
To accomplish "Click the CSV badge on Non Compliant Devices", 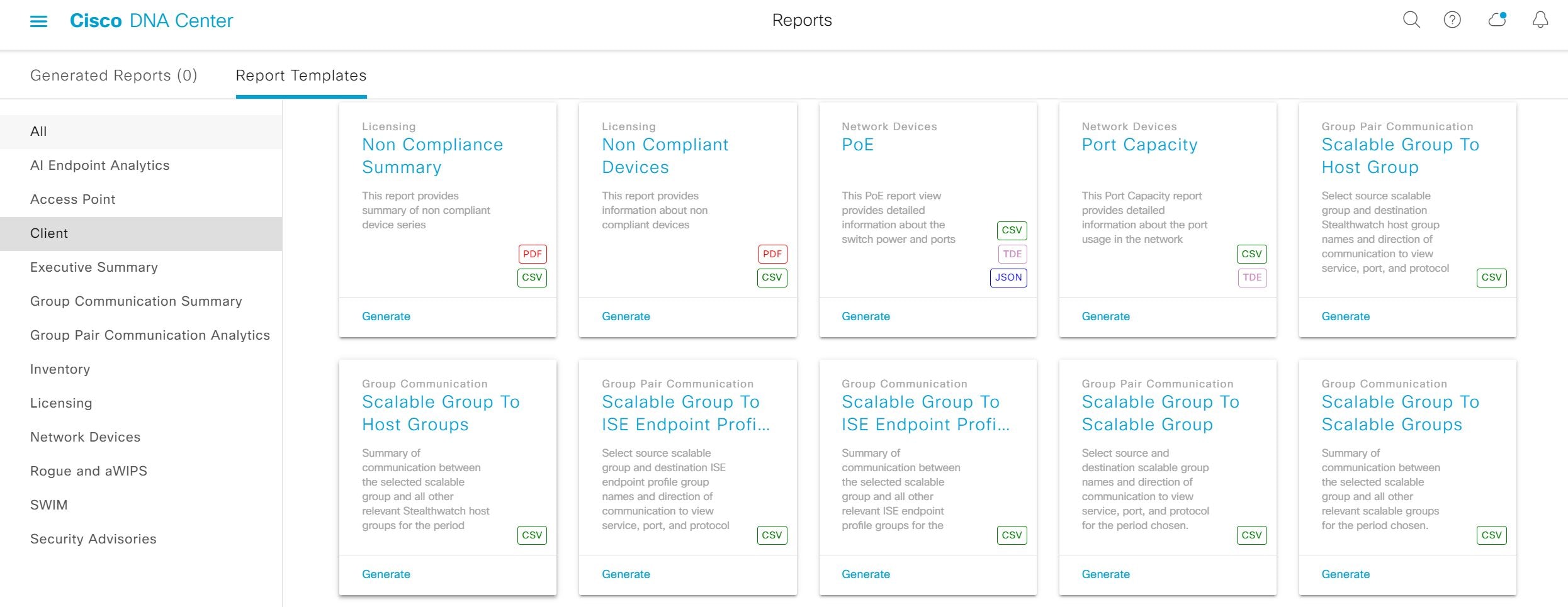I will (772, 277).
